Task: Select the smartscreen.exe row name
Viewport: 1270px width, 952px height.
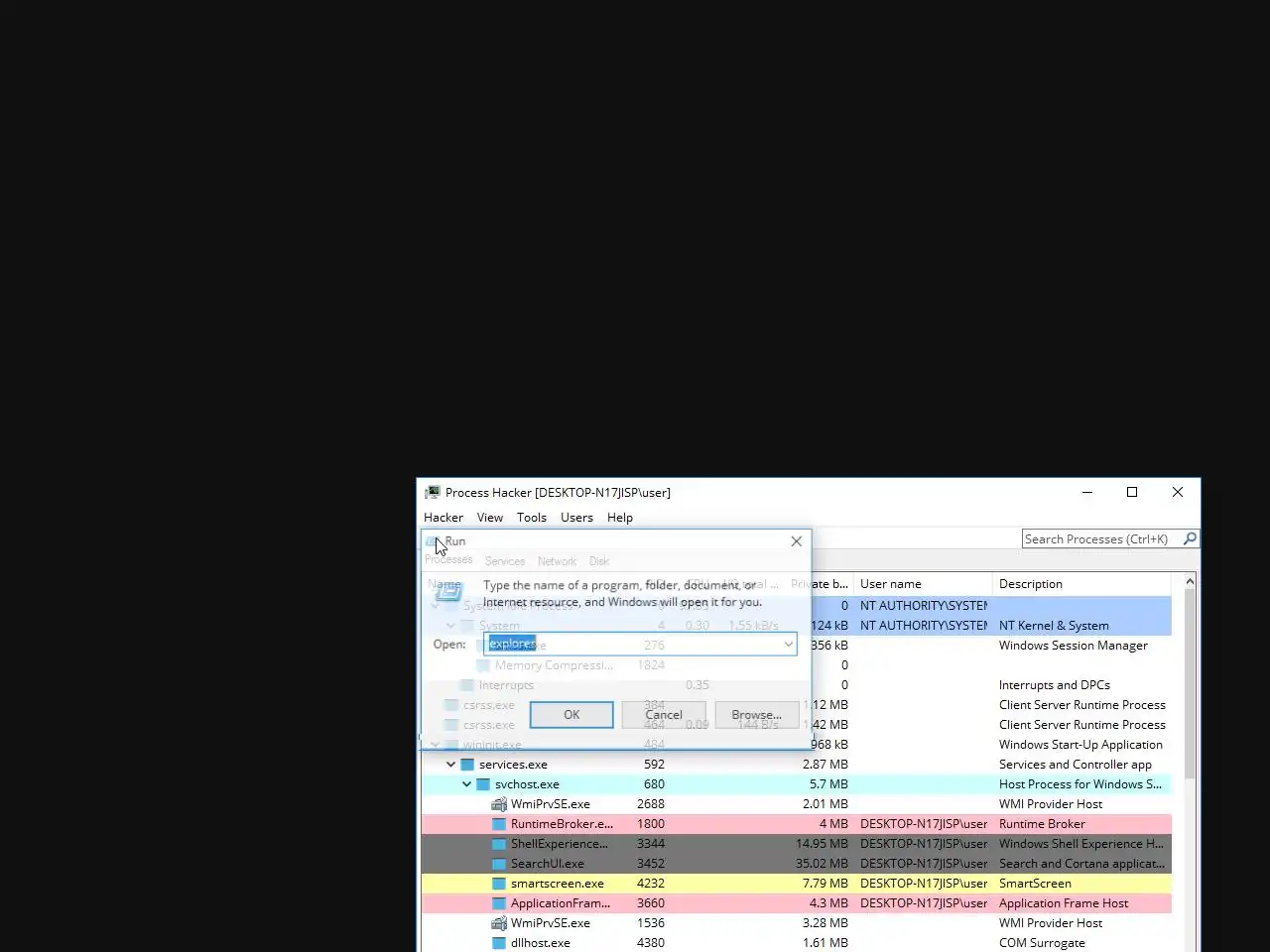Action: pyautogui.click(x=558, y=884)
